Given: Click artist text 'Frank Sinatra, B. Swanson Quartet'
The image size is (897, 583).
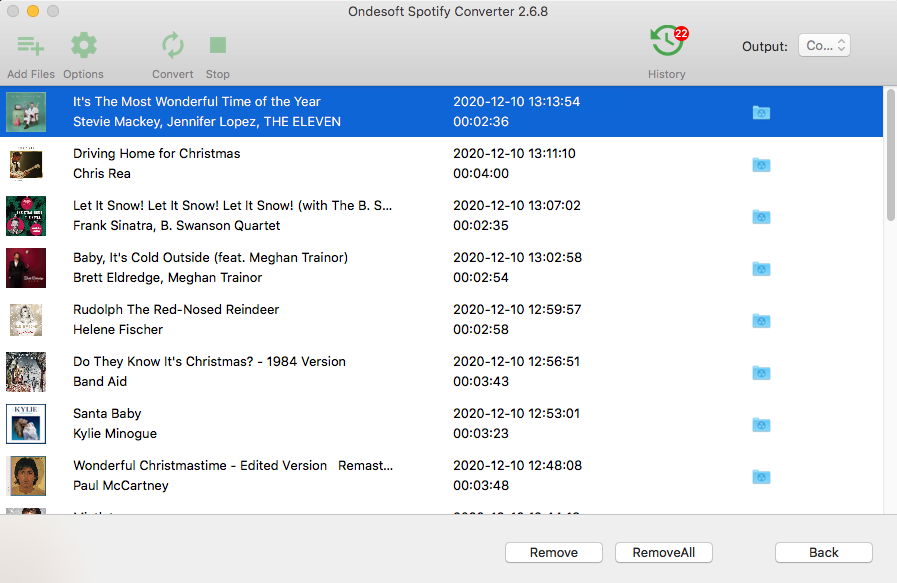Looking at the screenshot, I should (x=177, y=225).
